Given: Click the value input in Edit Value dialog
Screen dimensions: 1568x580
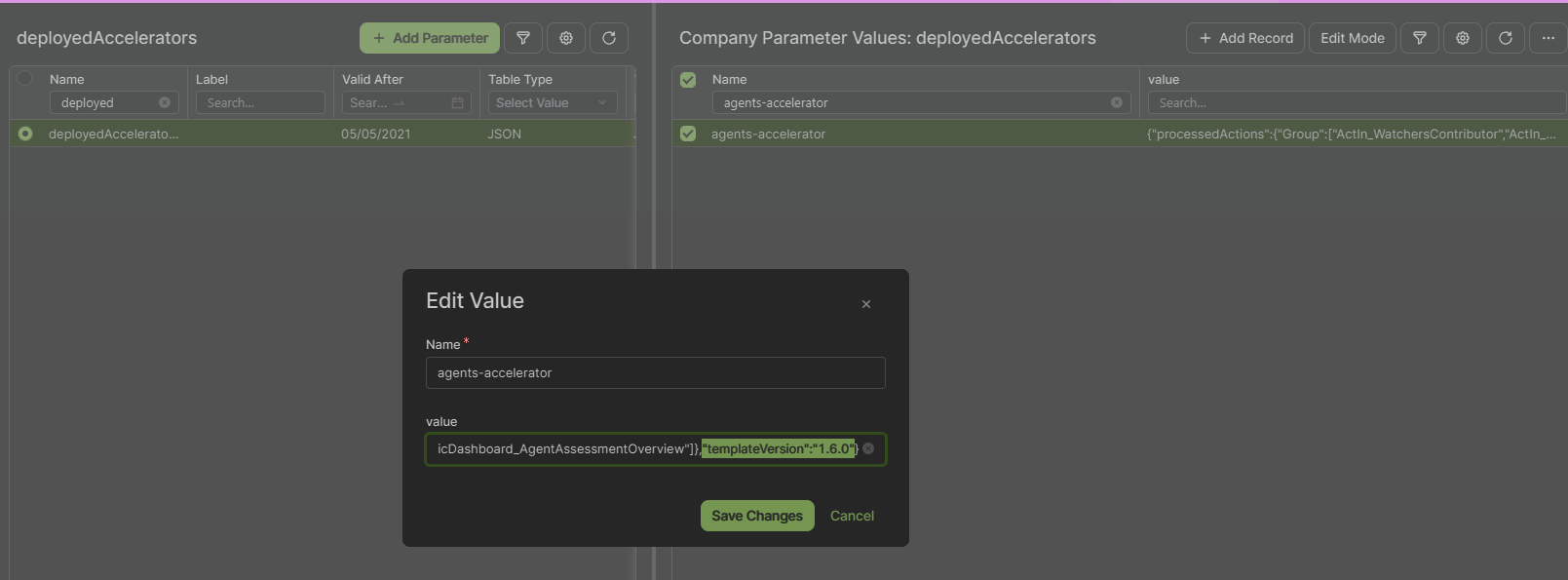Looking at the screenshot, I should coord(655,448).
